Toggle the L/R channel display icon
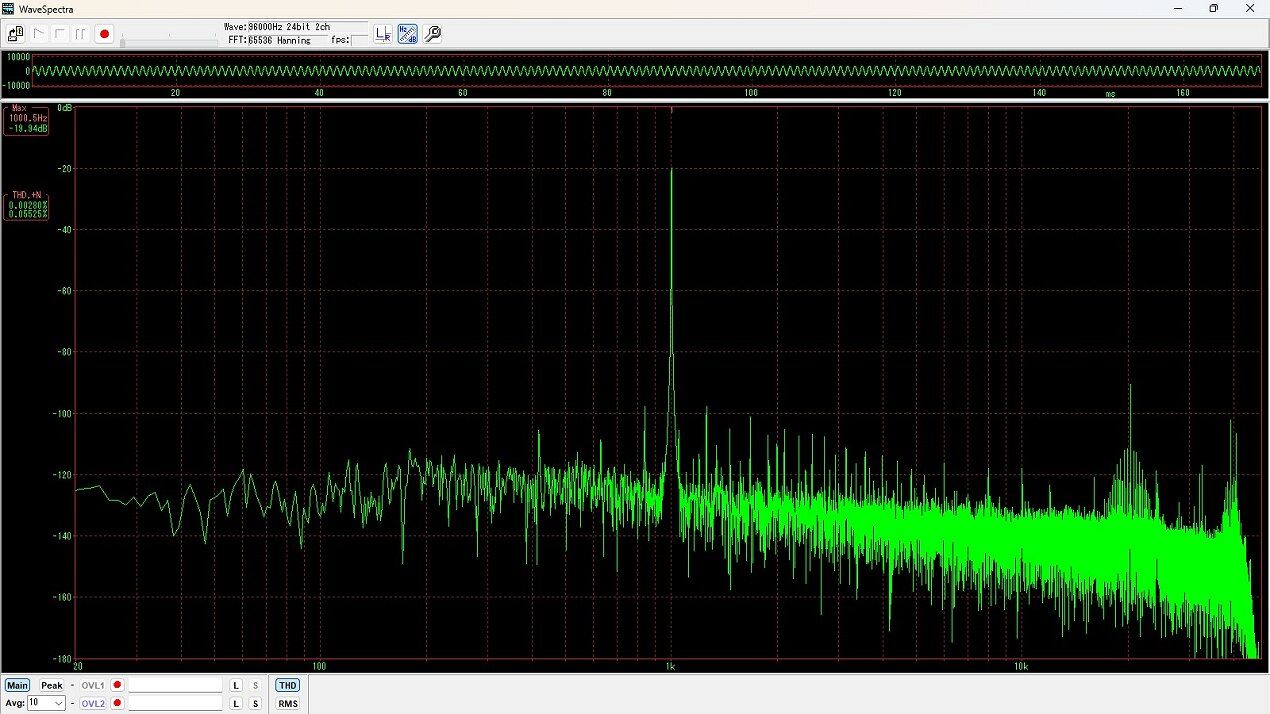 383,34
